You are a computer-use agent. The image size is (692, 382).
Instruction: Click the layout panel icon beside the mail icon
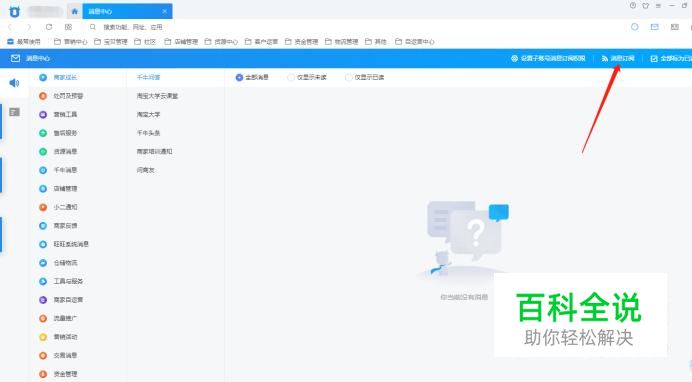click(x=675, y=27)
